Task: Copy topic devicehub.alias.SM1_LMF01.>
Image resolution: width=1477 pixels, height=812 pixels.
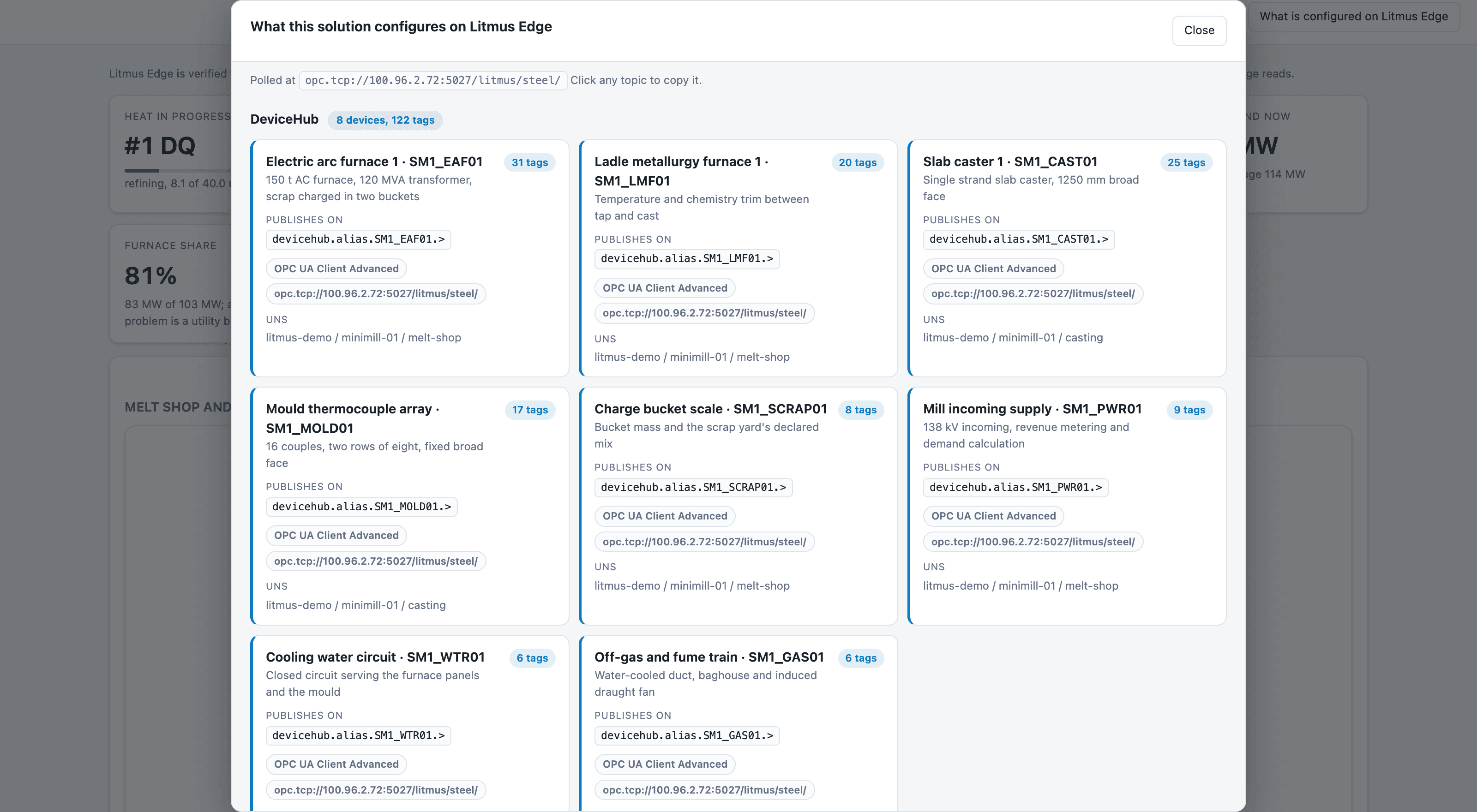Action: [687, 259]
